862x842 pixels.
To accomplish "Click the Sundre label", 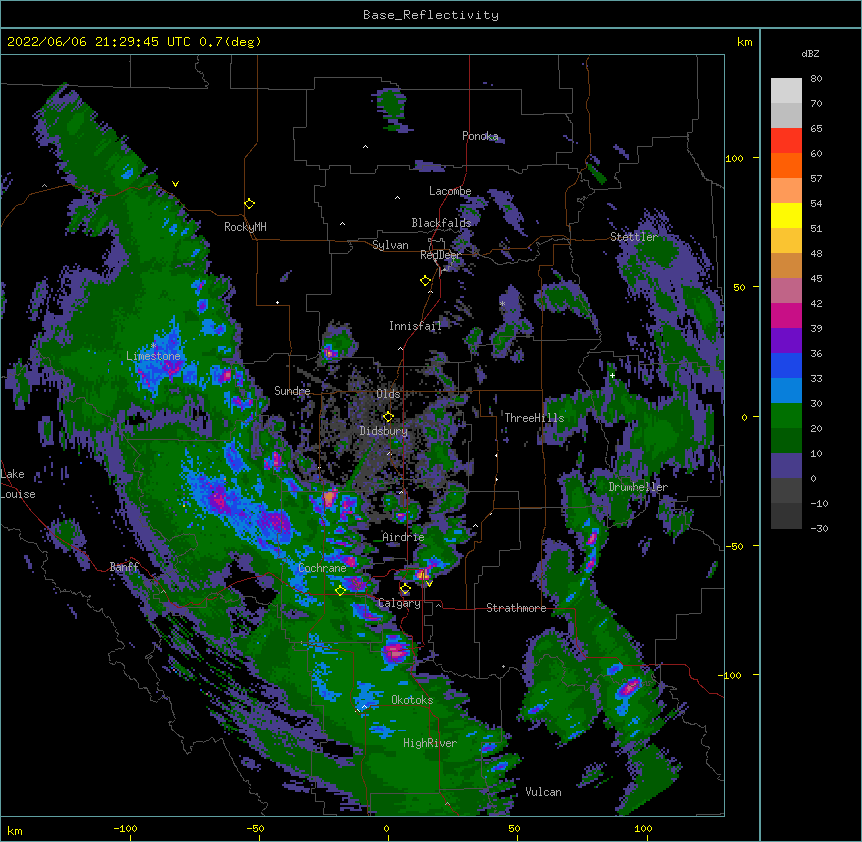I will point(292,391).
